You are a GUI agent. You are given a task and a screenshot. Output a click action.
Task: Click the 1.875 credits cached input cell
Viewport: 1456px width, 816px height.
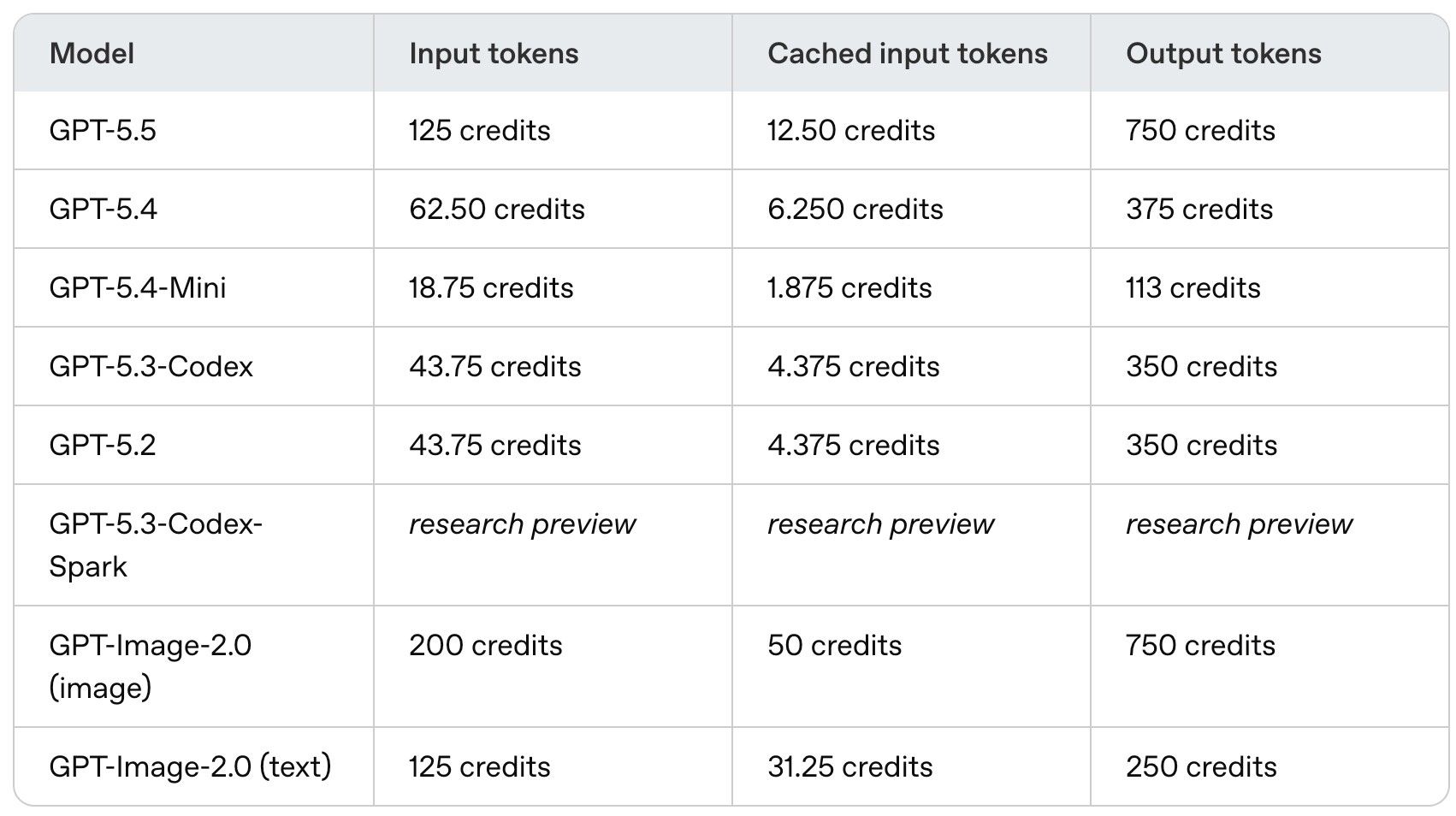click(x=849, y=288)
